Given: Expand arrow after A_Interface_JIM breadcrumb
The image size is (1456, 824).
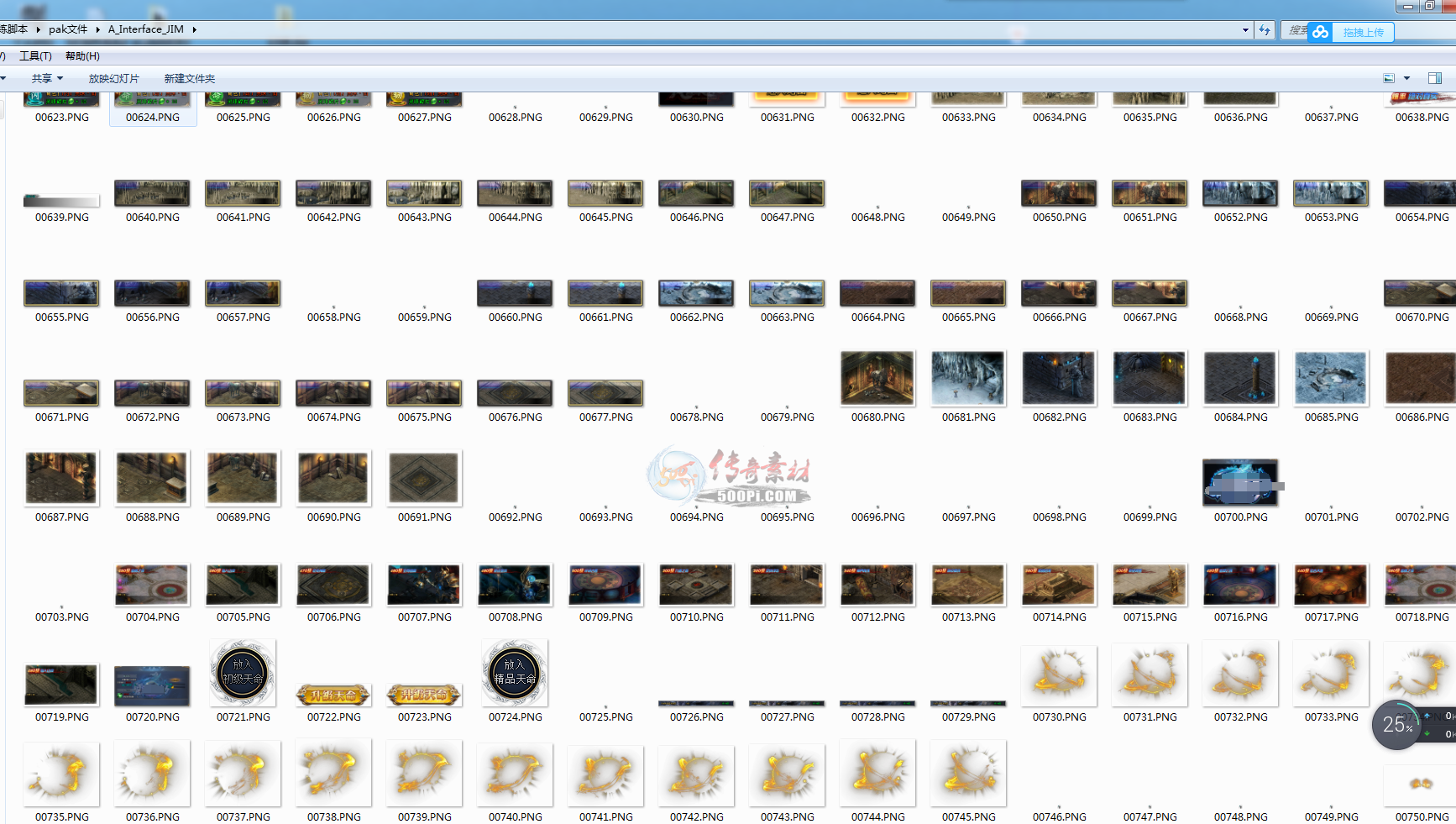Looking at the screenshot, I should point(195,29).
